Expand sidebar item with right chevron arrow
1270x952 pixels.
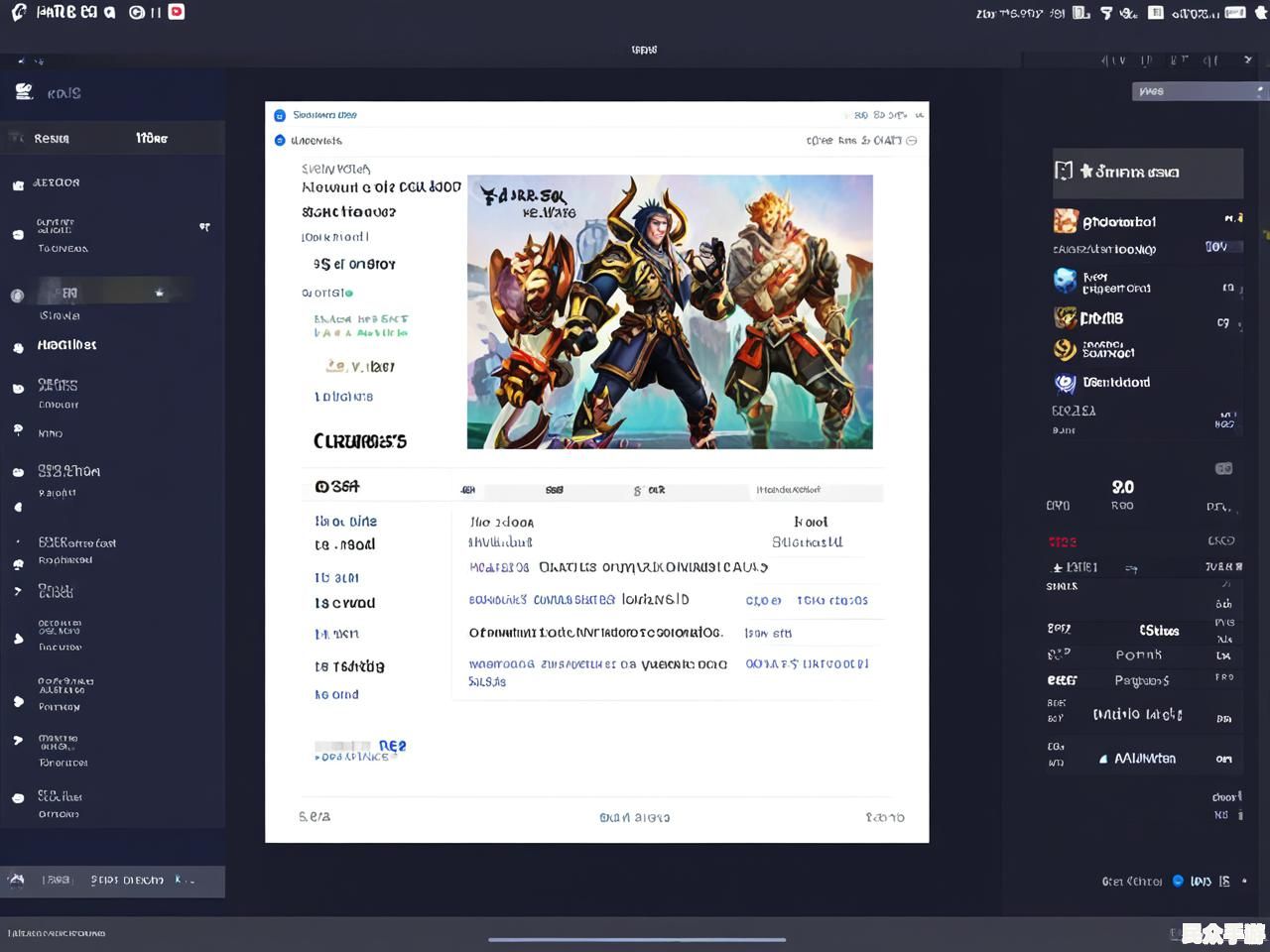click(x=18, y=591)
